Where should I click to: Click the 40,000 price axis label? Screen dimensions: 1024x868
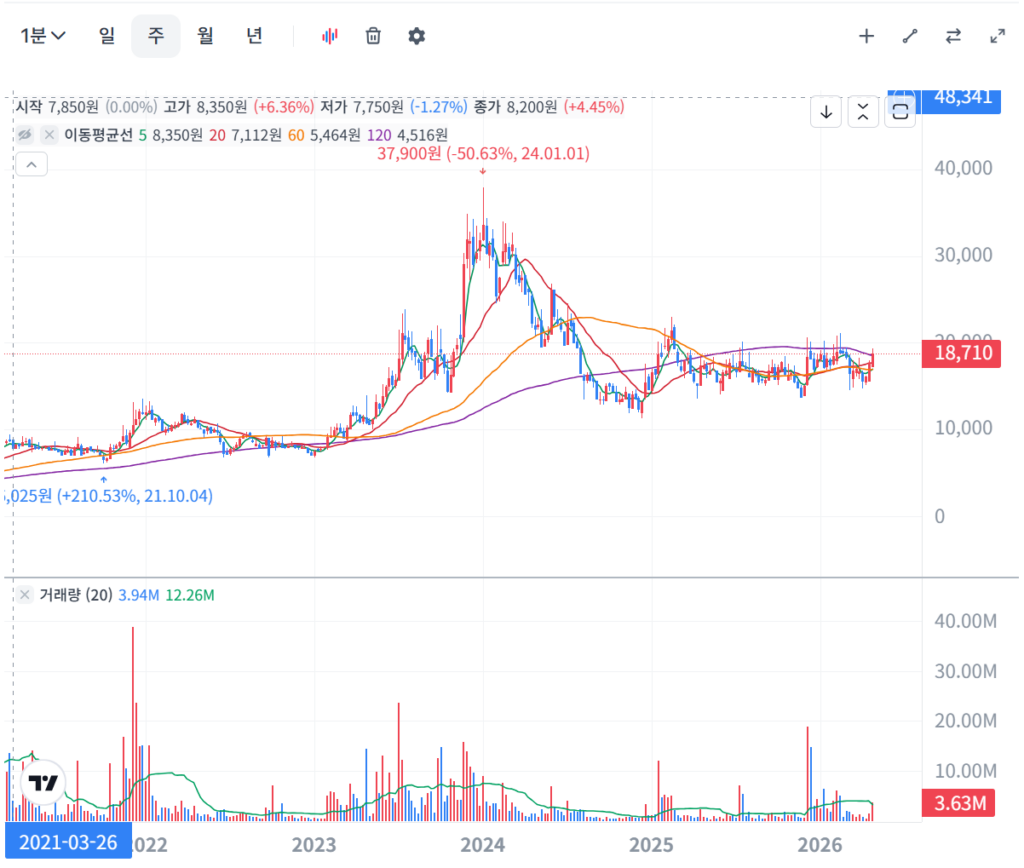[x=963, y=169]
